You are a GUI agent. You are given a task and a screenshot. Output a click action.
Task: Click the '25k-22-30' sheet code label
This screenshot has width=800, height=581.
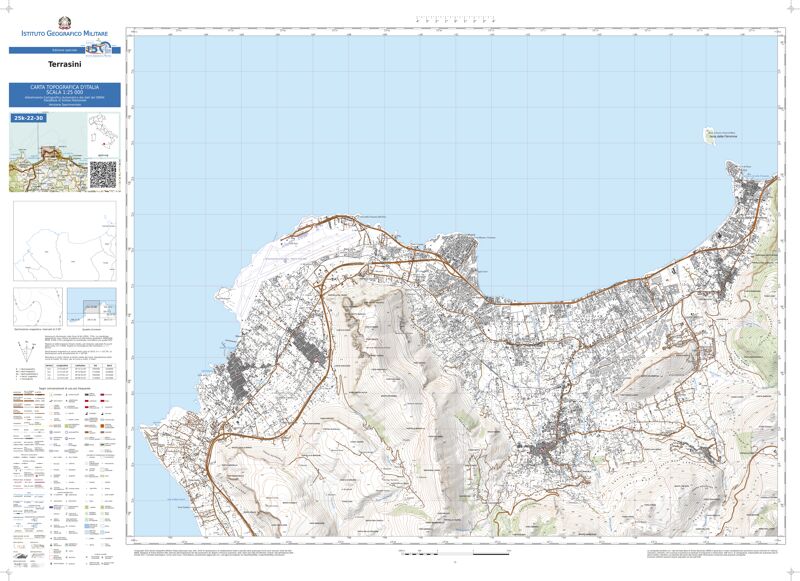(x=29, y=118)
